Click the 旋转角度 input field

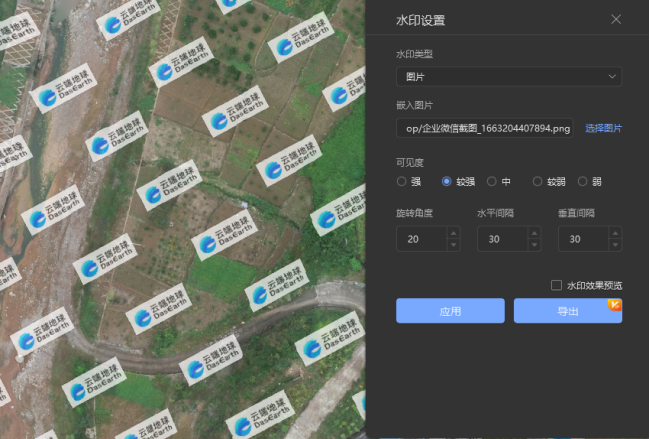[422, 239]
